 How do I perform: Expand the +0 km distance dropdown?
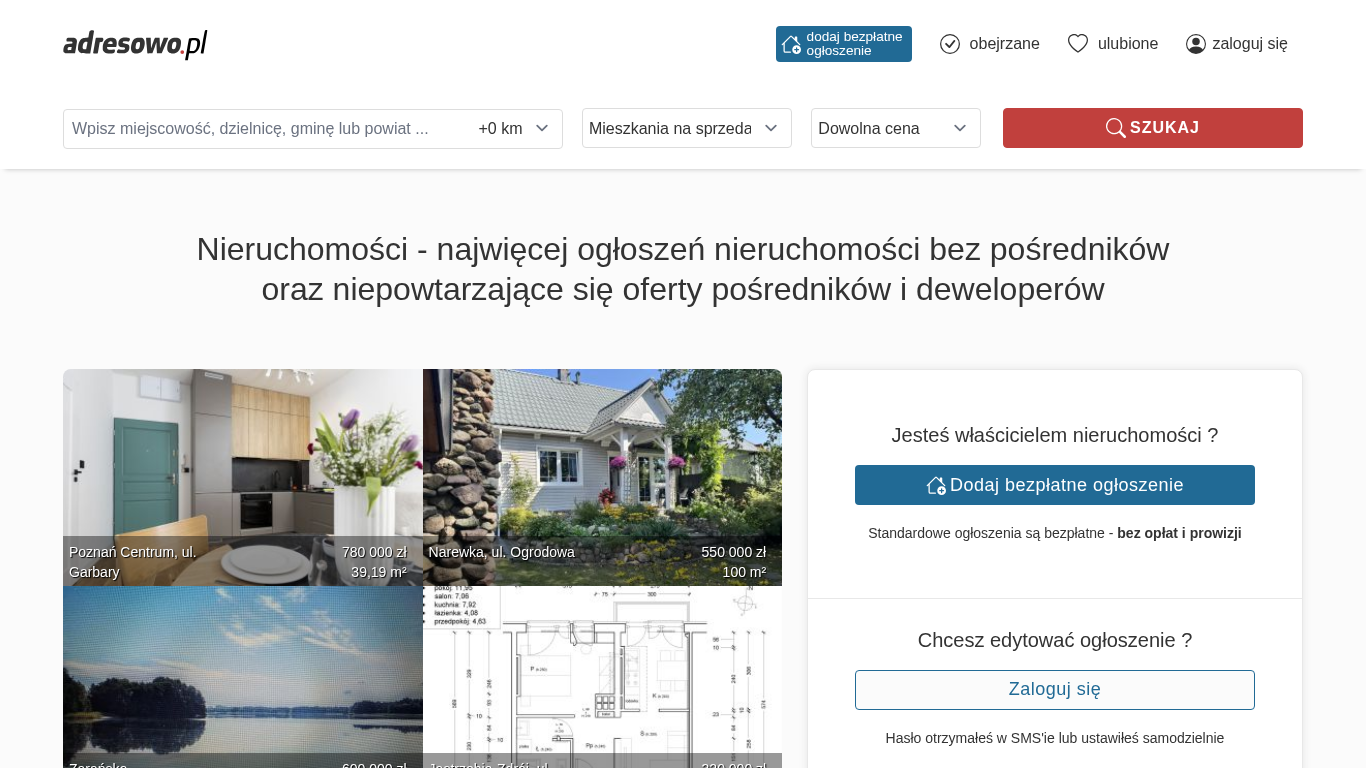click(514, 128)
